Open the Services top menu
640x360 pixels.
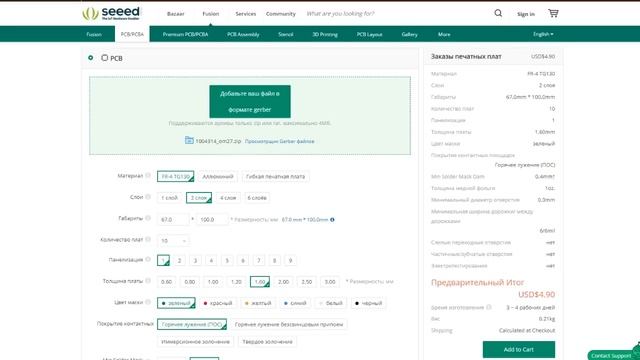point(246,14)
